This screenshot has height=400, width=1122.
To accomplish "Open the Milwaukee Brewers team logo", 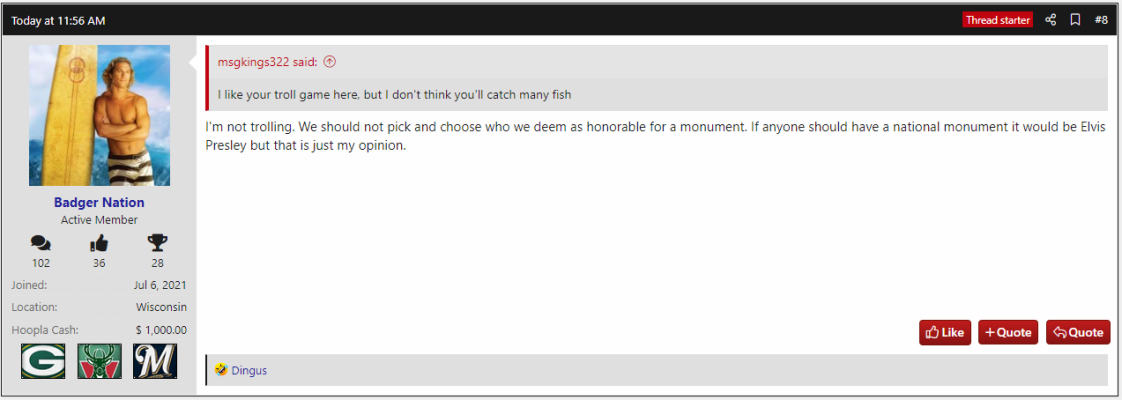I will click(155, 361).
